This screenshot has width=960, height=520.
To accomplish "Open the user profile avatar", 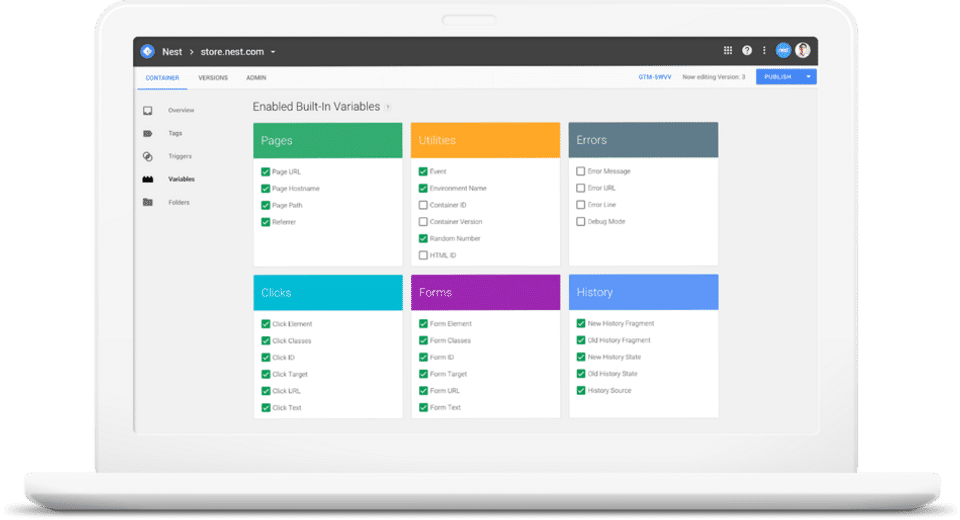I will [803, 50].
